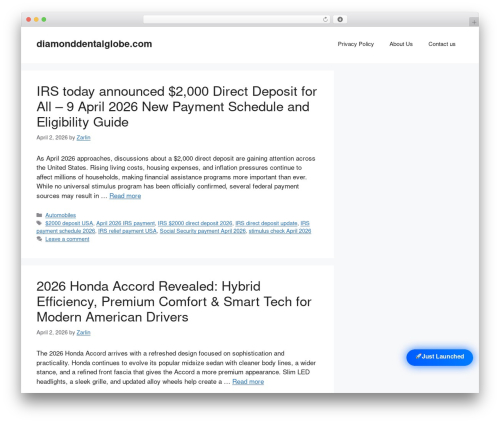Open the diamonddentalglobe.com site title
Screen dimensions: 500x423
(x=94, y=44)
